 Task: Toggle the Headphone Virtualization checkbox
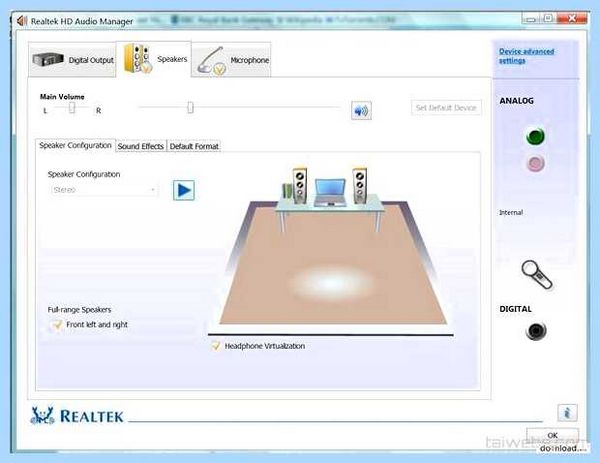[216, 346]
